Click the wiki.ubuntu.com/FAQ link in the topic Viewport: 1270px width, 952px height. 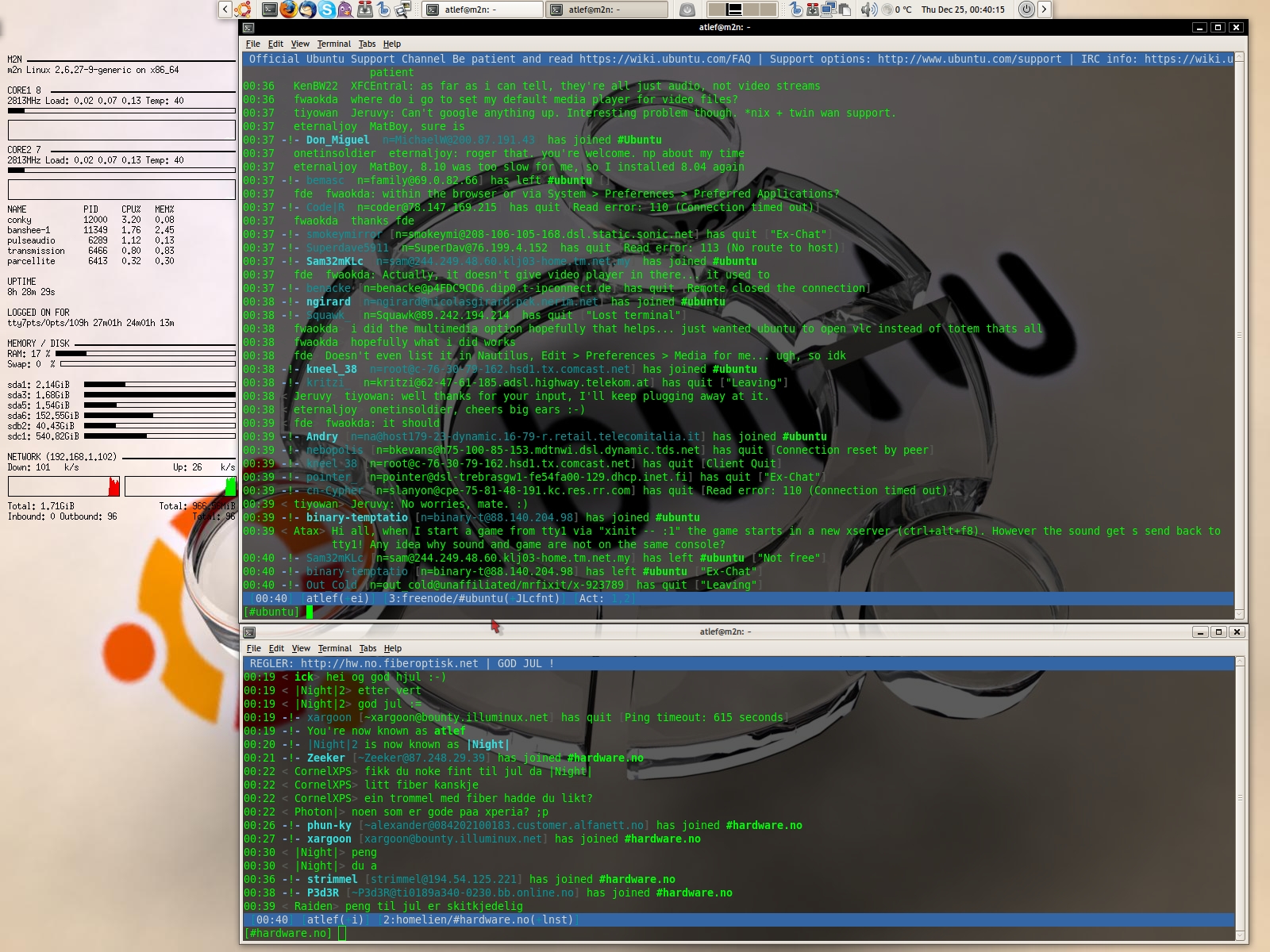(x=665, y=59)
